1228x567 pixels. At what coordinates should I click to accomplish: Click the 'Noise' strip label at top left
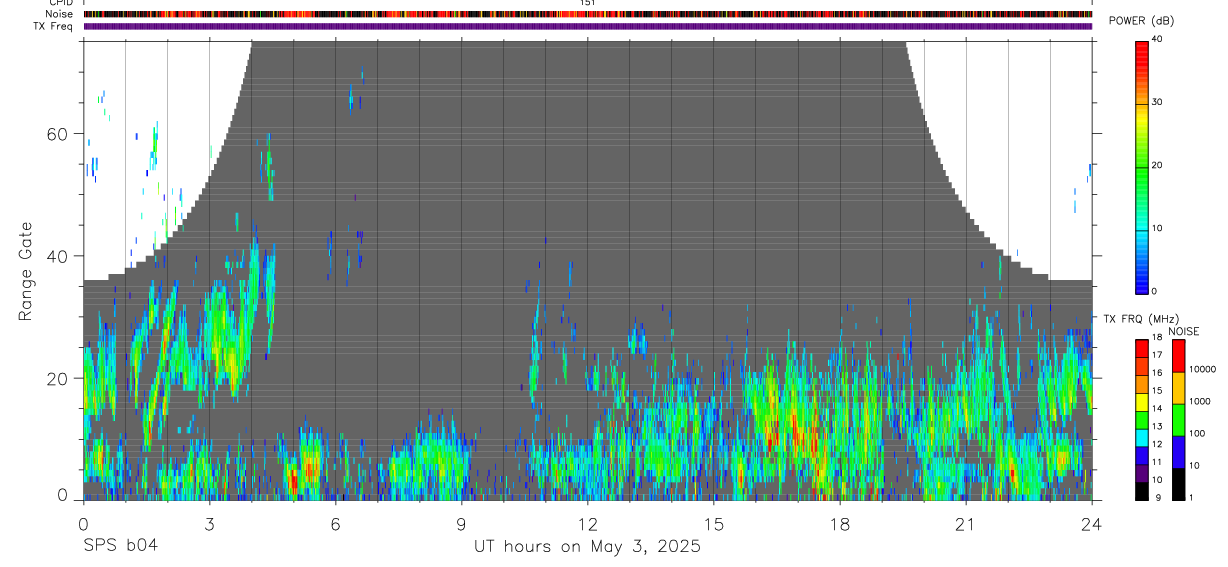pyautogui.click(x=61, y=14)
